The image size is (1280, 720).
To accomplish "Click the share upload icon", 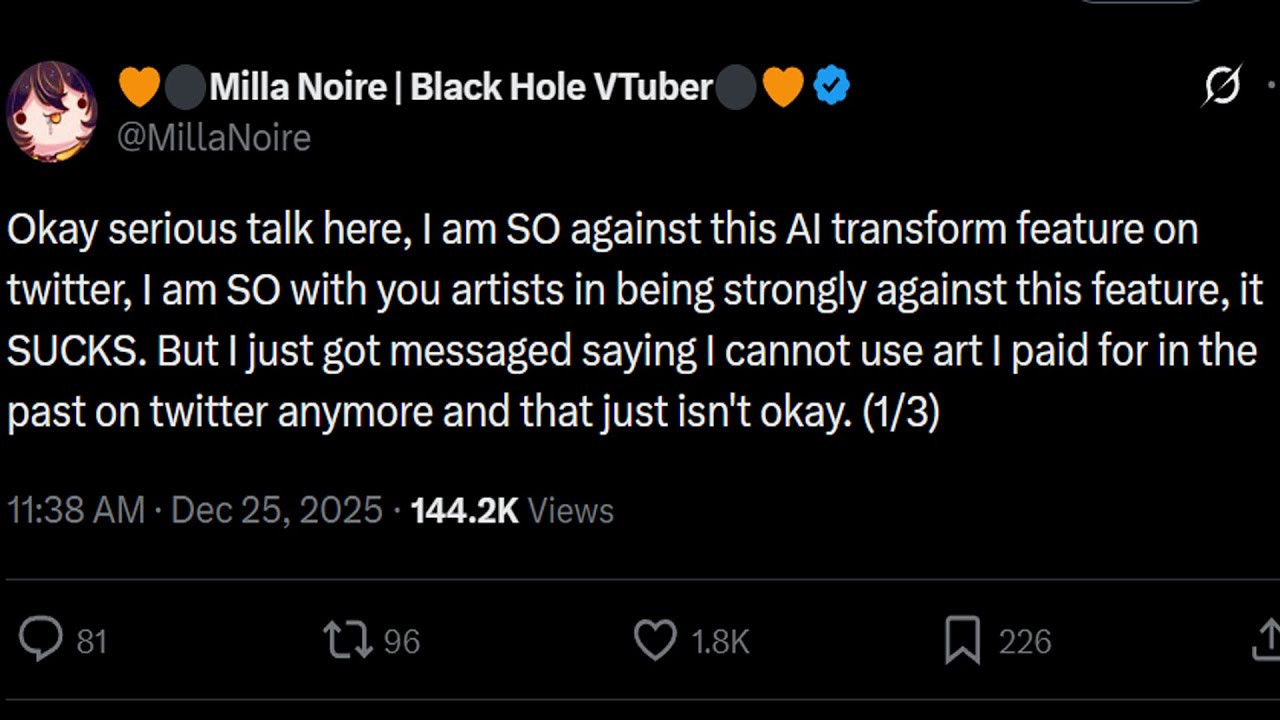I will tap(1267, 641).
